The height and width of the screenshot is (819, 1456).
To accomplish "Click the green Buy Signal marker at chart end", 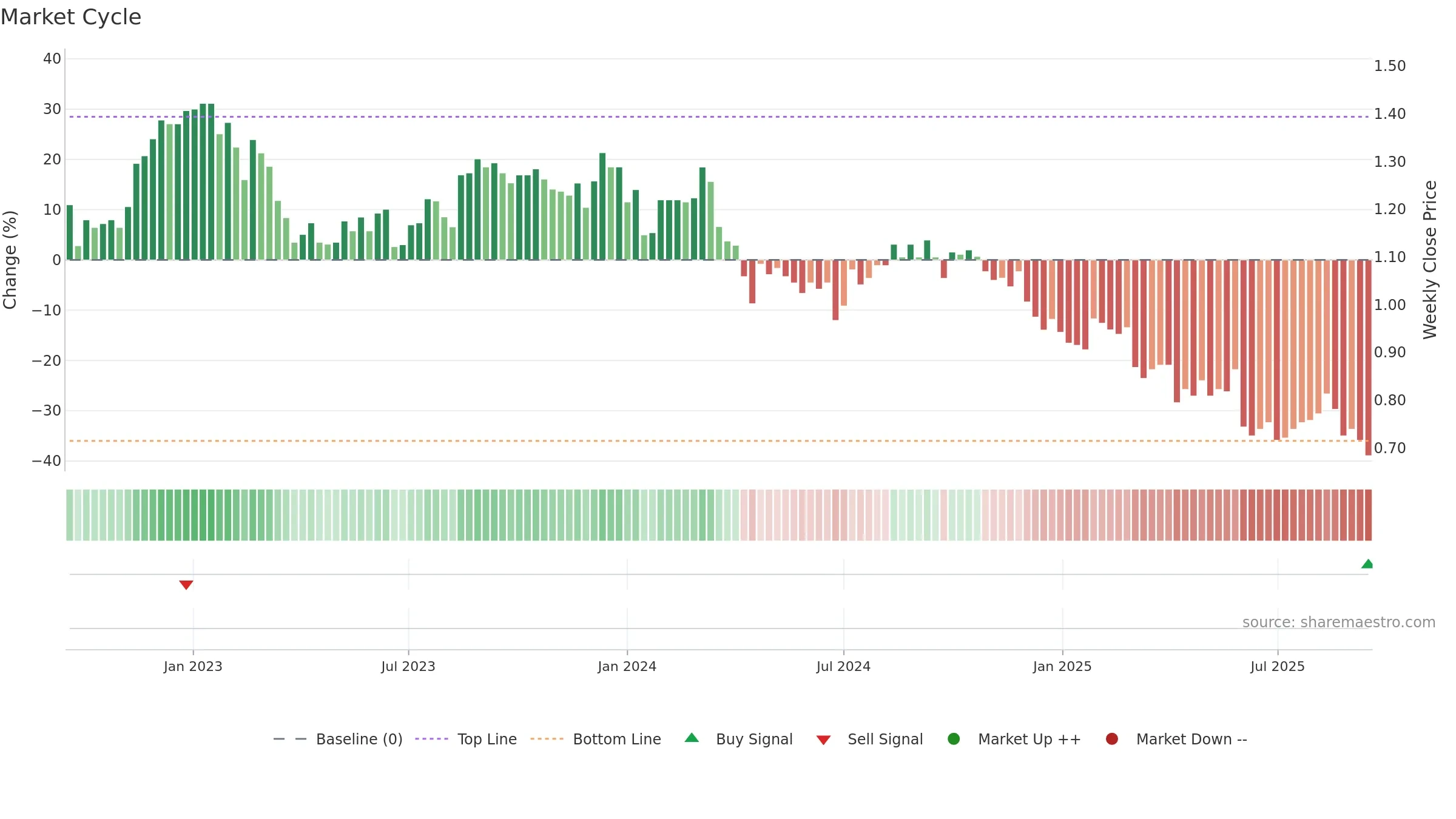I will pos(1367,564).
